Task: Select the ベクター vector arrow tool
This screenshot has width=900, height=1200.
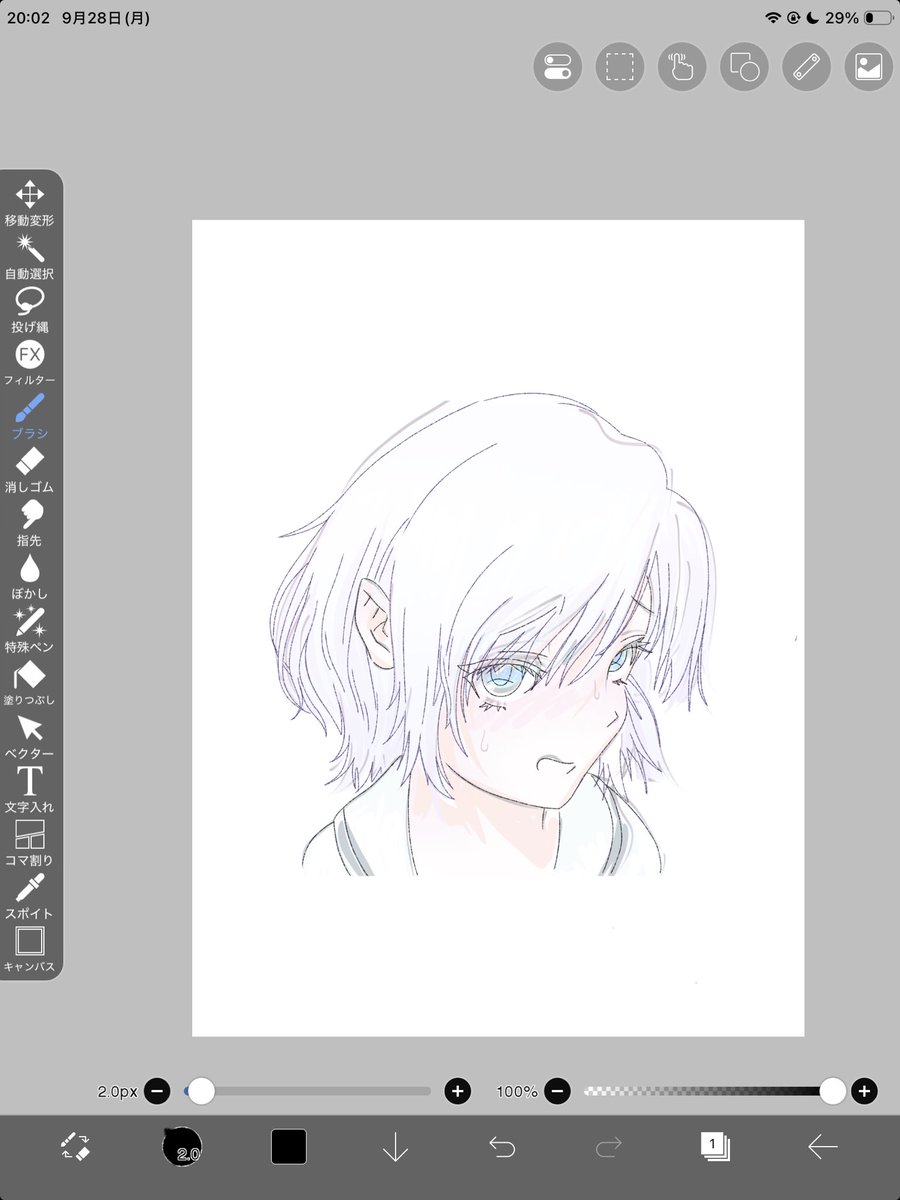Action: [30, 737]
